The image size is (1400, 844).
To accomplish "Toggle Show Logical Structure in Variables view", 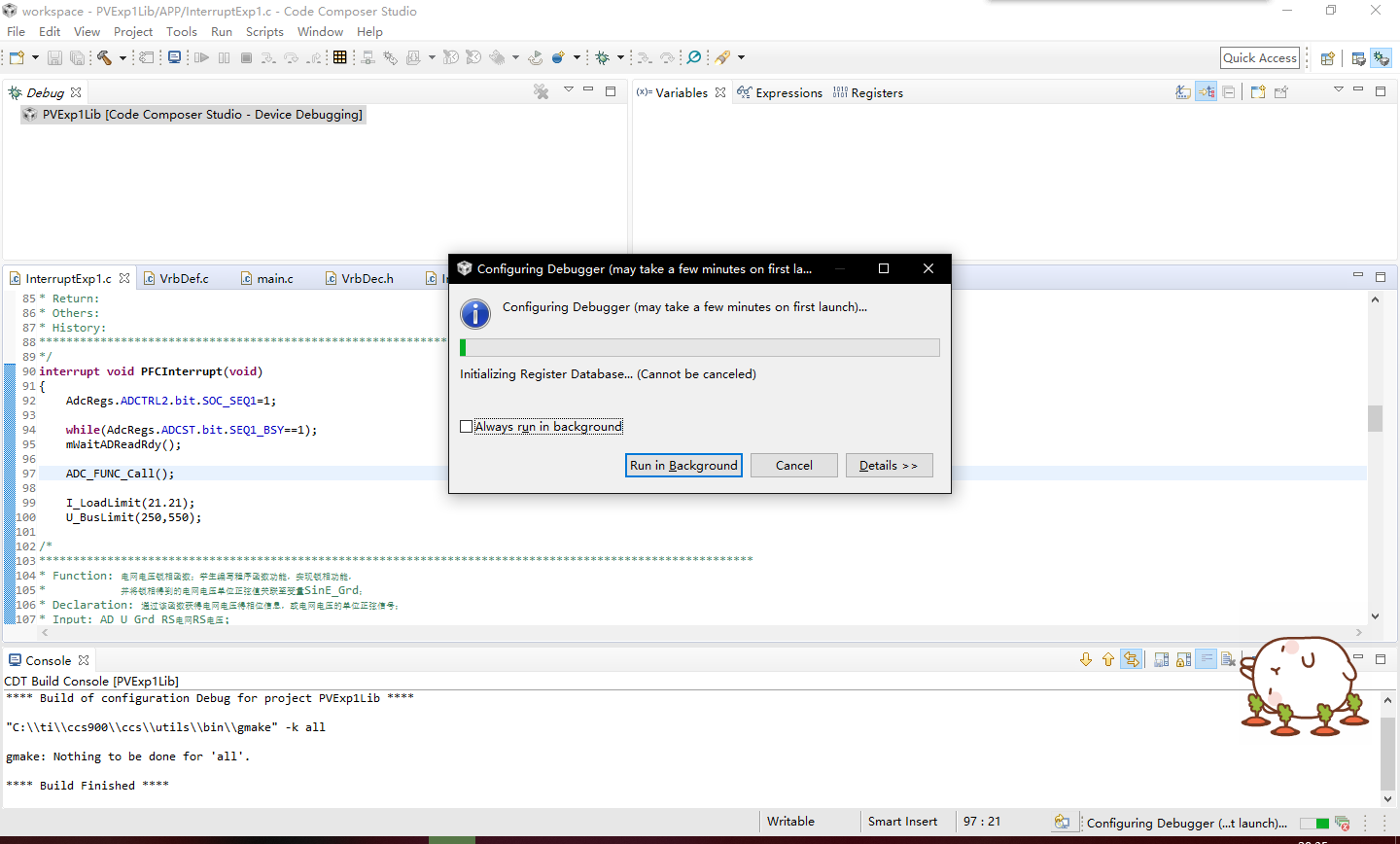I will click(1206, 91).
